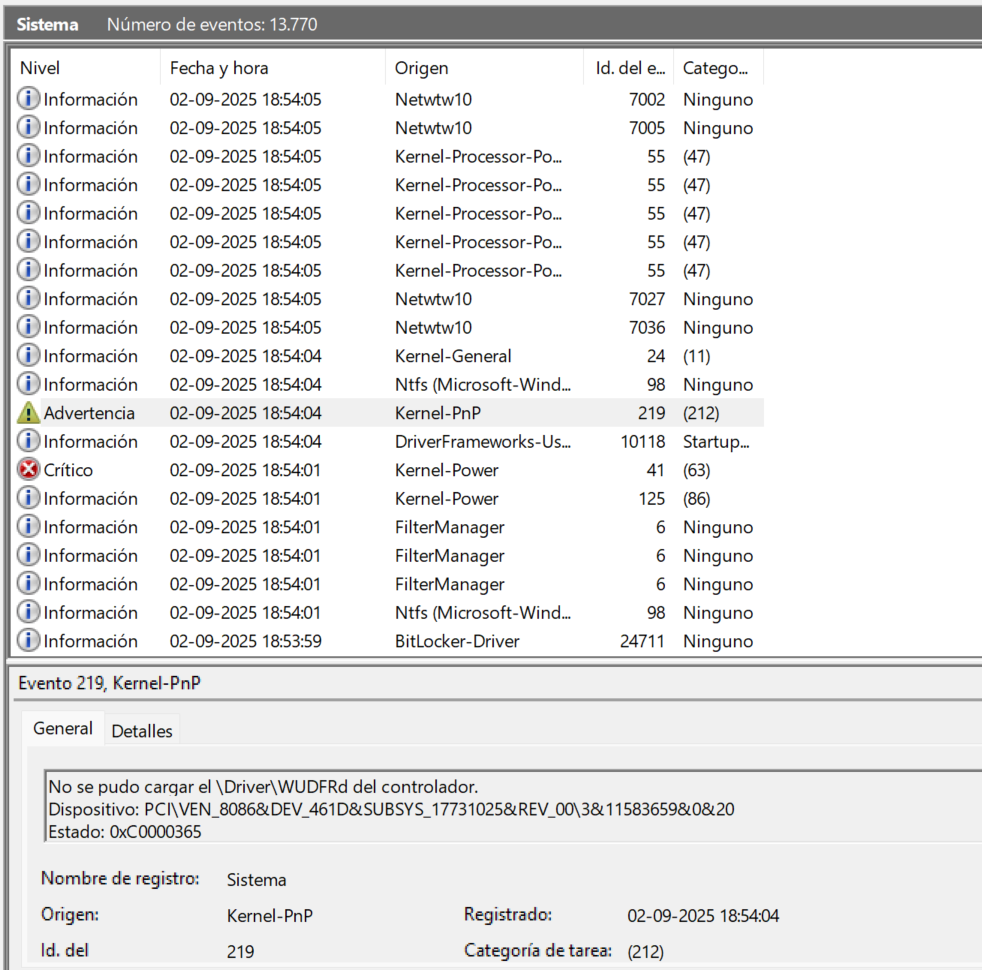Image resolution: width=982 pixels, height=970 pixels.
Task: Click the (86) category cell
Action: (696, 499)
